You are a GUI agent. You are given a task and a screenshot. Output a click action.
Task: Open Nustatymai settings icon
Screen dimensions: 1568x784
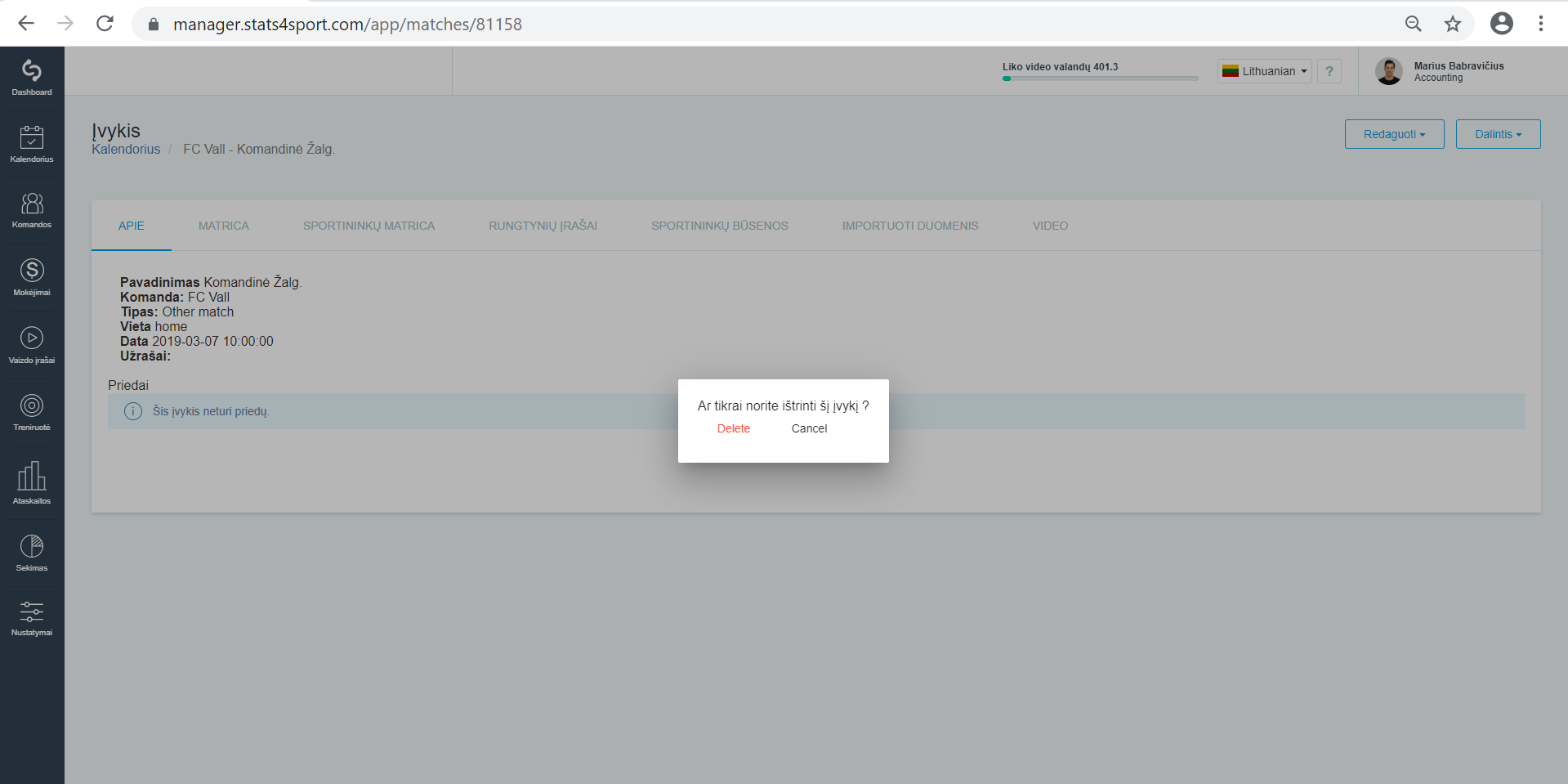(x=32, y=618)
